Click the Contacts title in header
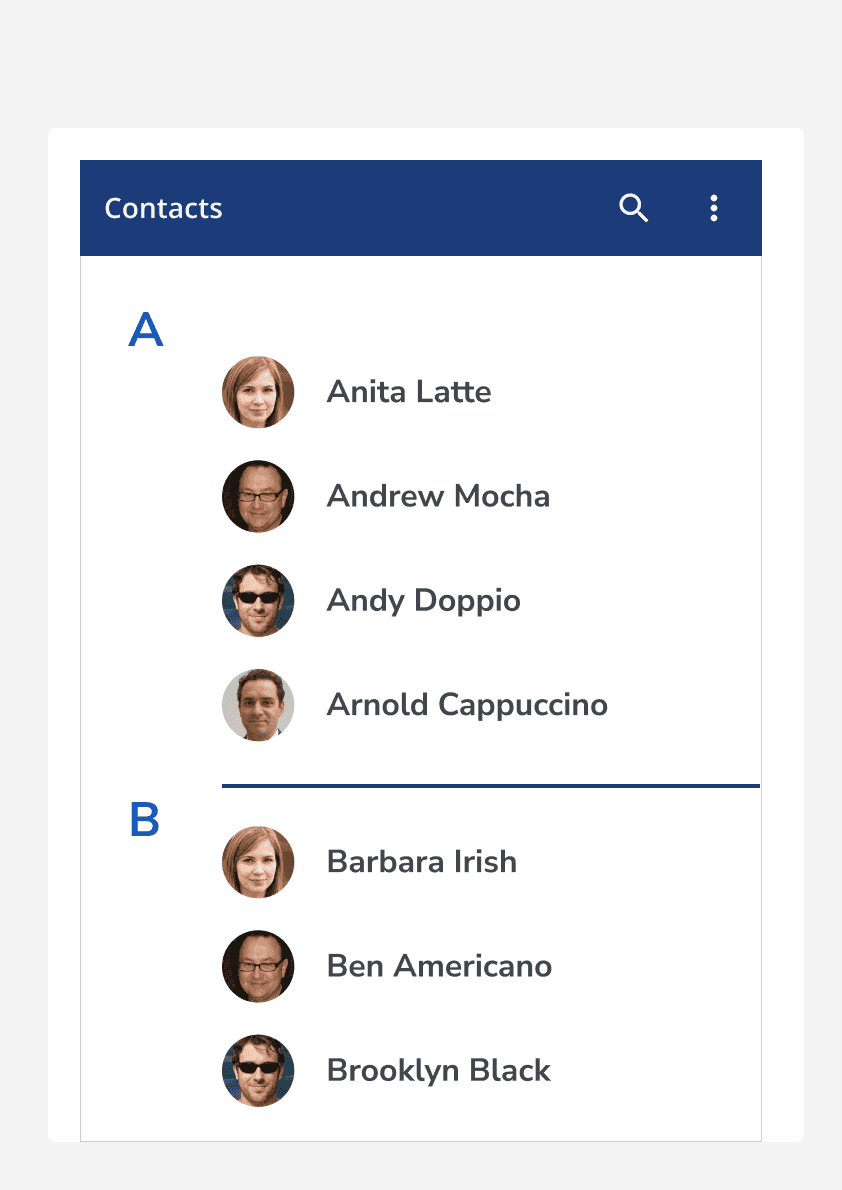842x1190 pixels. tap(163, 208)
